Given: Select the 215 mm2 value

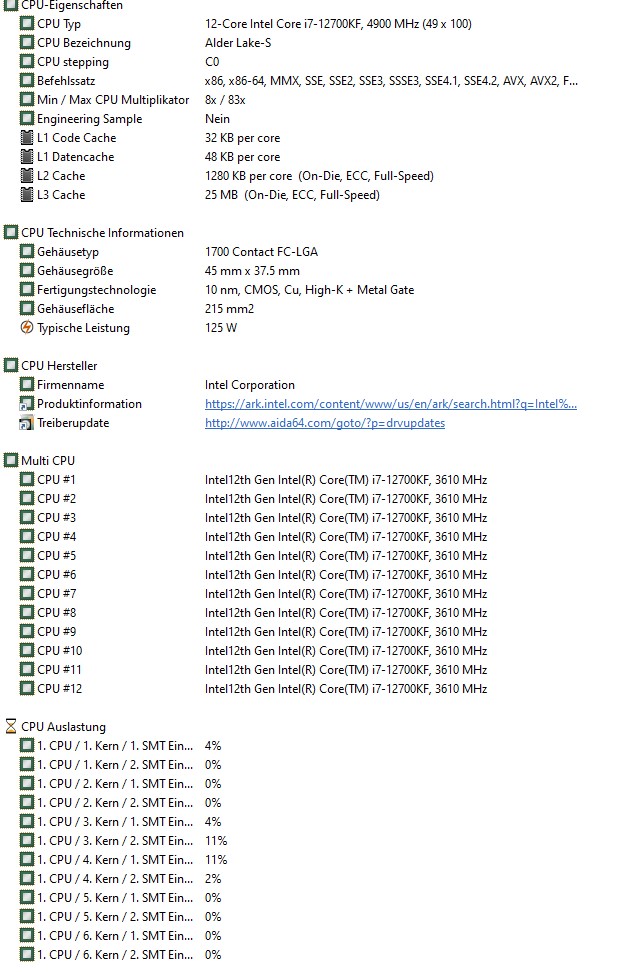Looking at the screenshot, I should 229,309.
